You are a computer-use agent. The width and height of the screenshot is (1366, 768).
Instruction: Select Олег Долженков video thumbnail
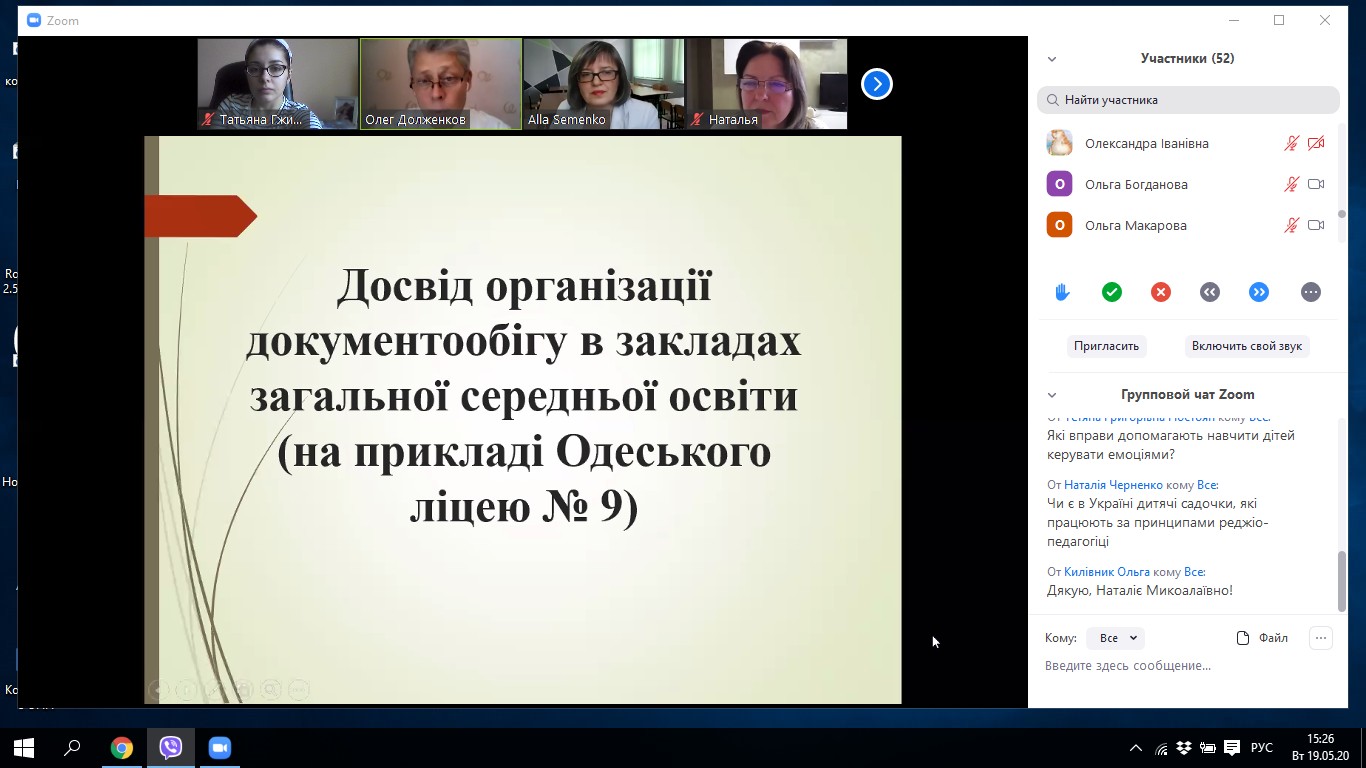click(x=441, y=84)
